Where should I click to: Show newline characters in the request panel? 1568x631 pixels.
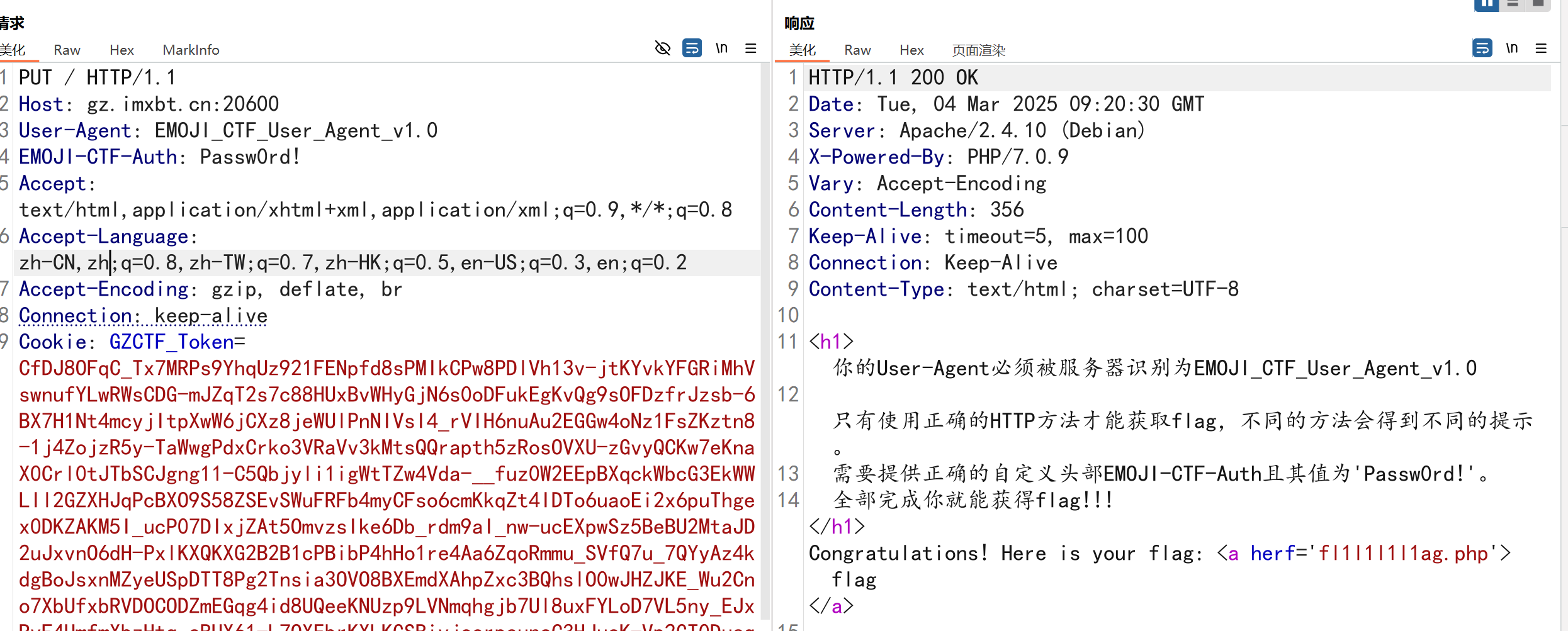pyautogui.click(x=721, y=48)
